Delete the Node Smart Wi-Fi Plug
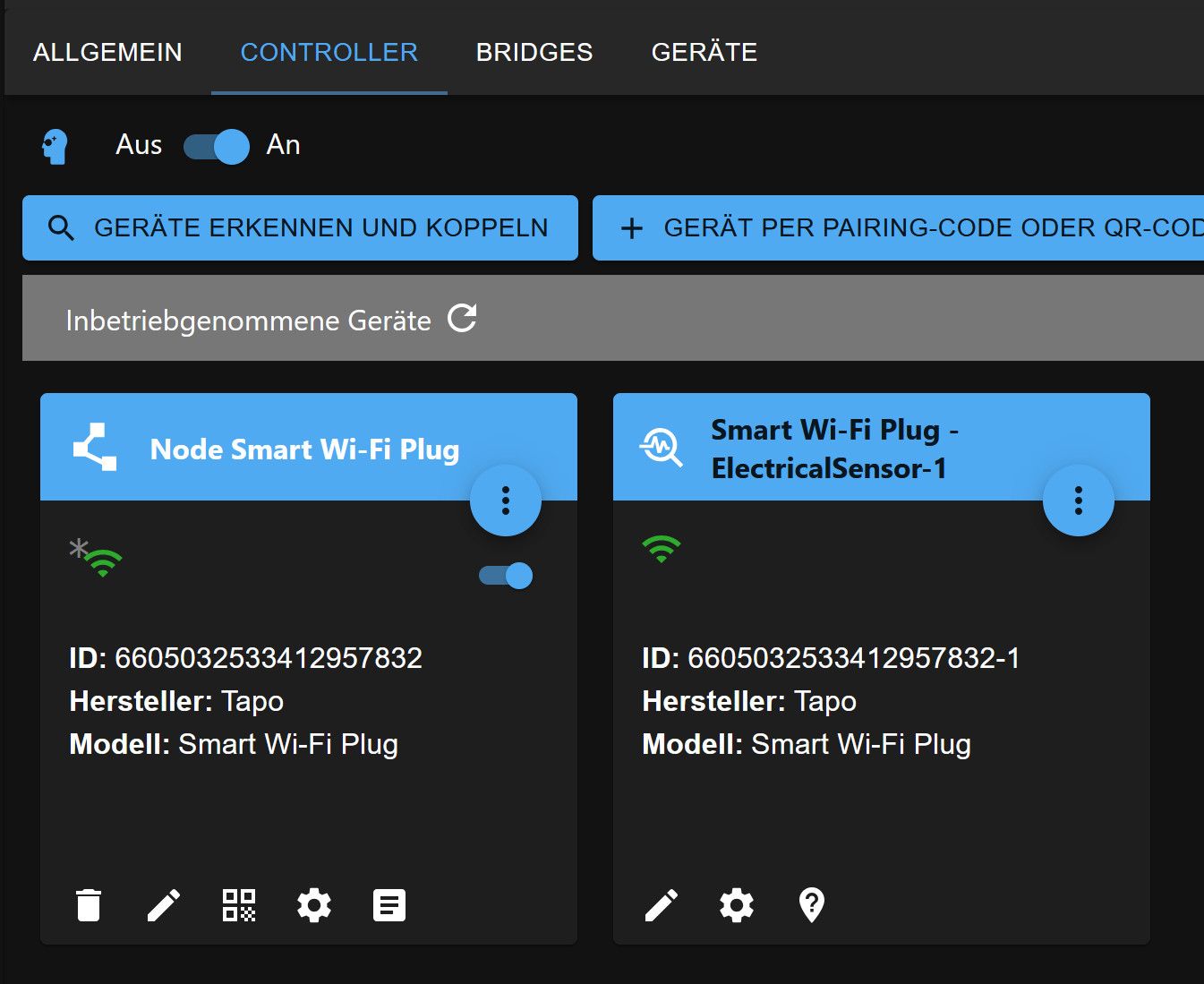This screenshot has width=1204, height=984. point(89,905)
